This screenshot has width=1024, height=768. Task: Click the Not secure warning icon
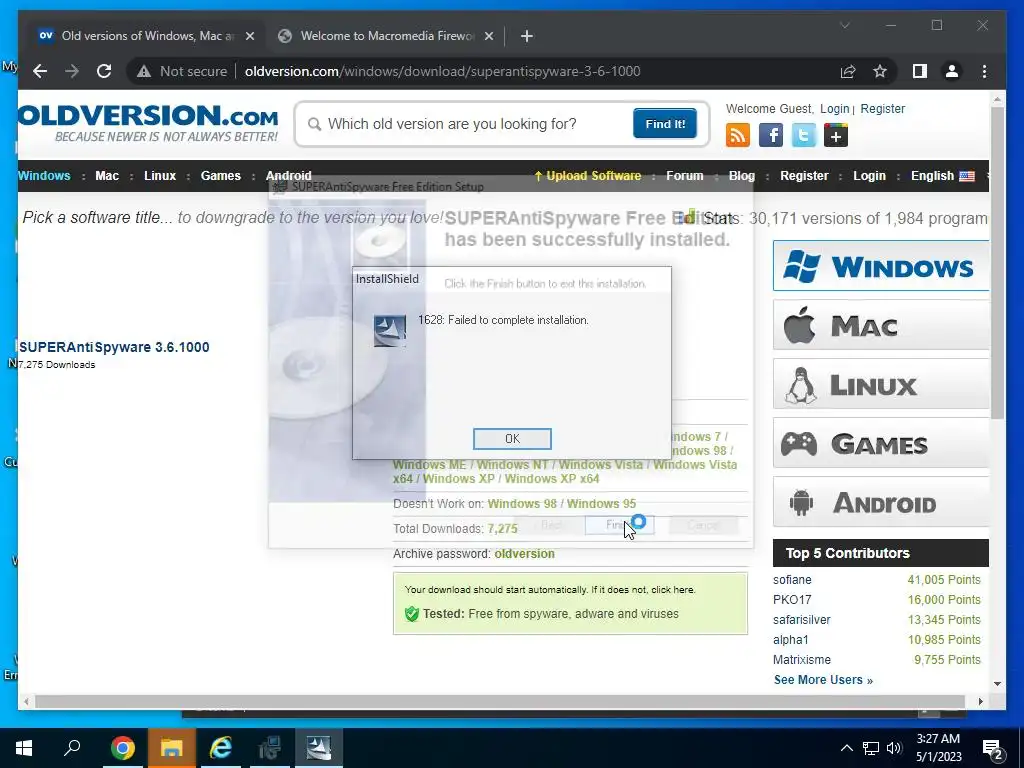tap(144, 71)
